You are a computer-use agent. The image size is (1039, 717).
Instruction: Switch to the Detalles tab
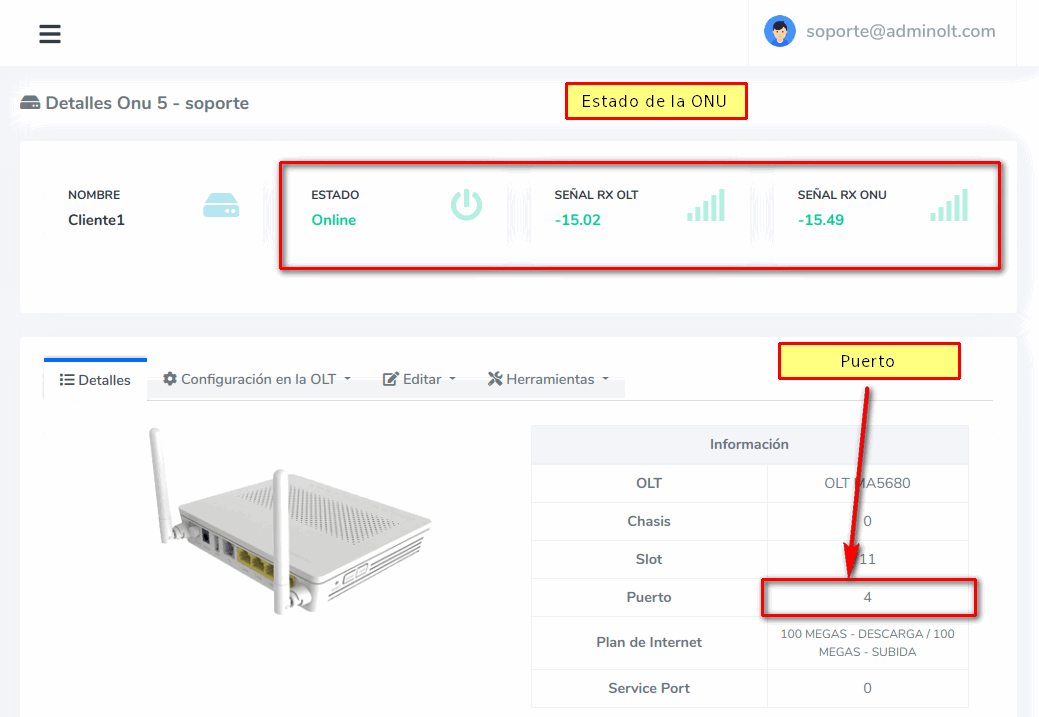tap(95, 380)
